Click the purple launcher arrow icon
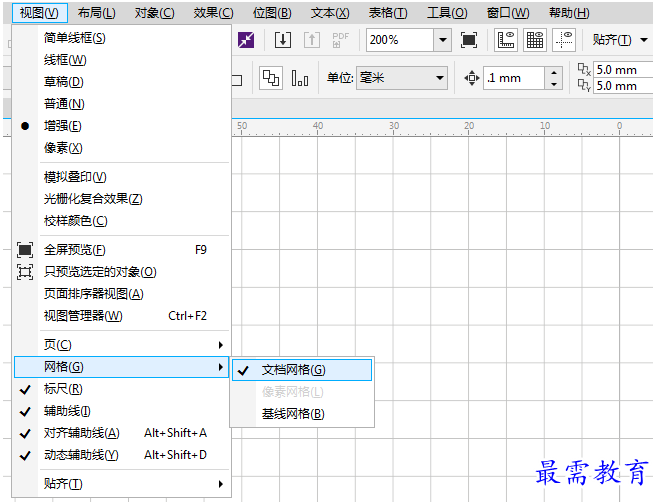Screen dimensions: 657x504 (x=246, y=40)
